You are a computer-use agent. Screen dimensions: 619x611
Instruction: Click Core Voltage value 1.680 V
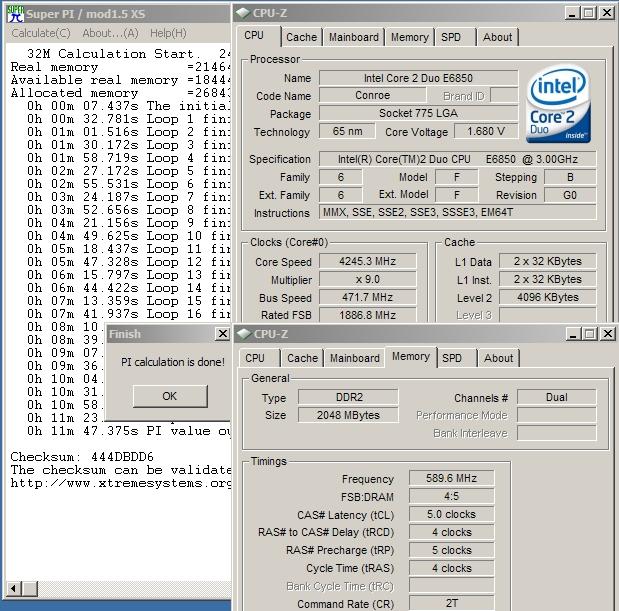coord(486,131)
